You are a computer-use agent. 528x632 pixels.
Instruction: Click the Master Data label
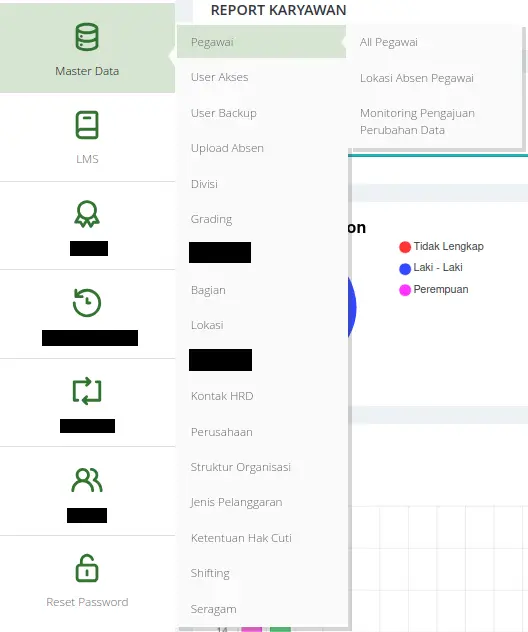coord(87,71)
